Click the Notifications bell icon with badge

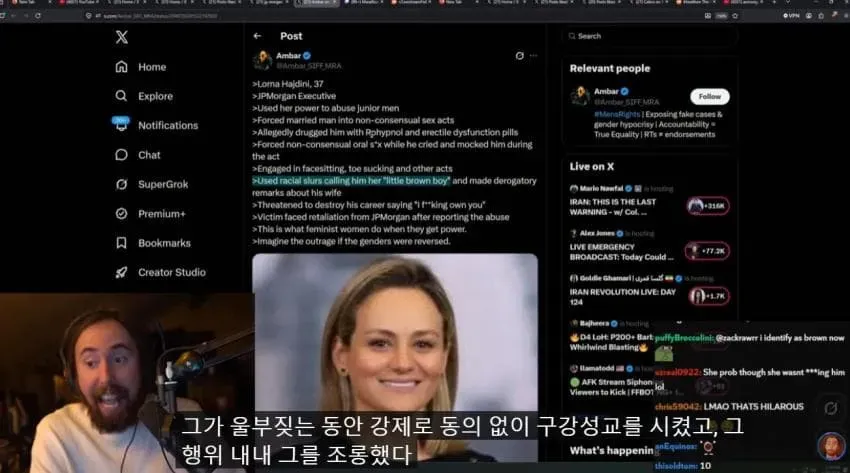[121, 124]
